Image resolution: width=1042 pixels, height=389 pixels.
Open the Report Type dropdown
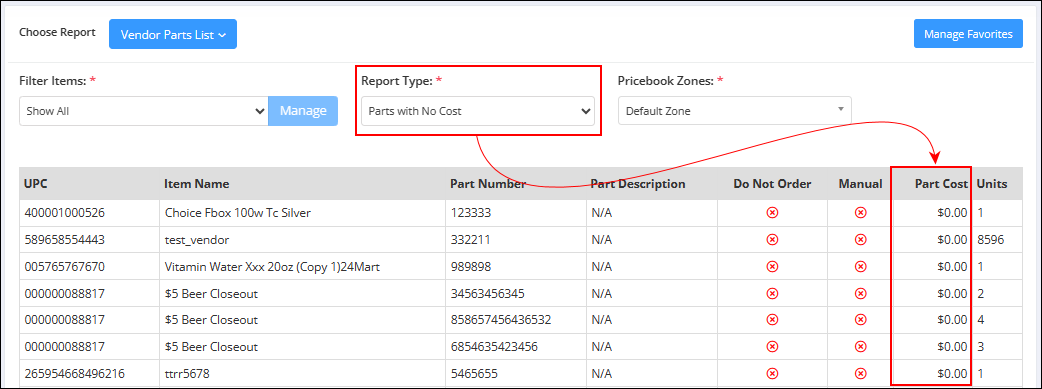click(x=477, y=111)
